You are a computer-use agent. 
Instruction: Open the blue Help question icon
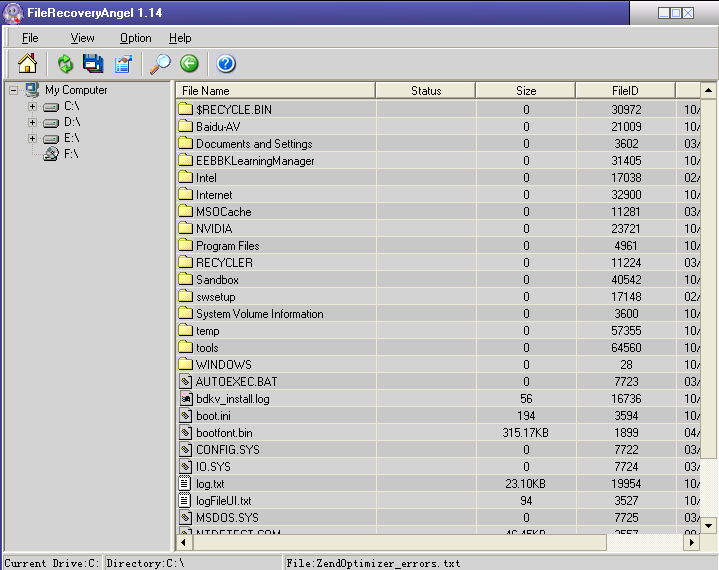coord(226,64)
